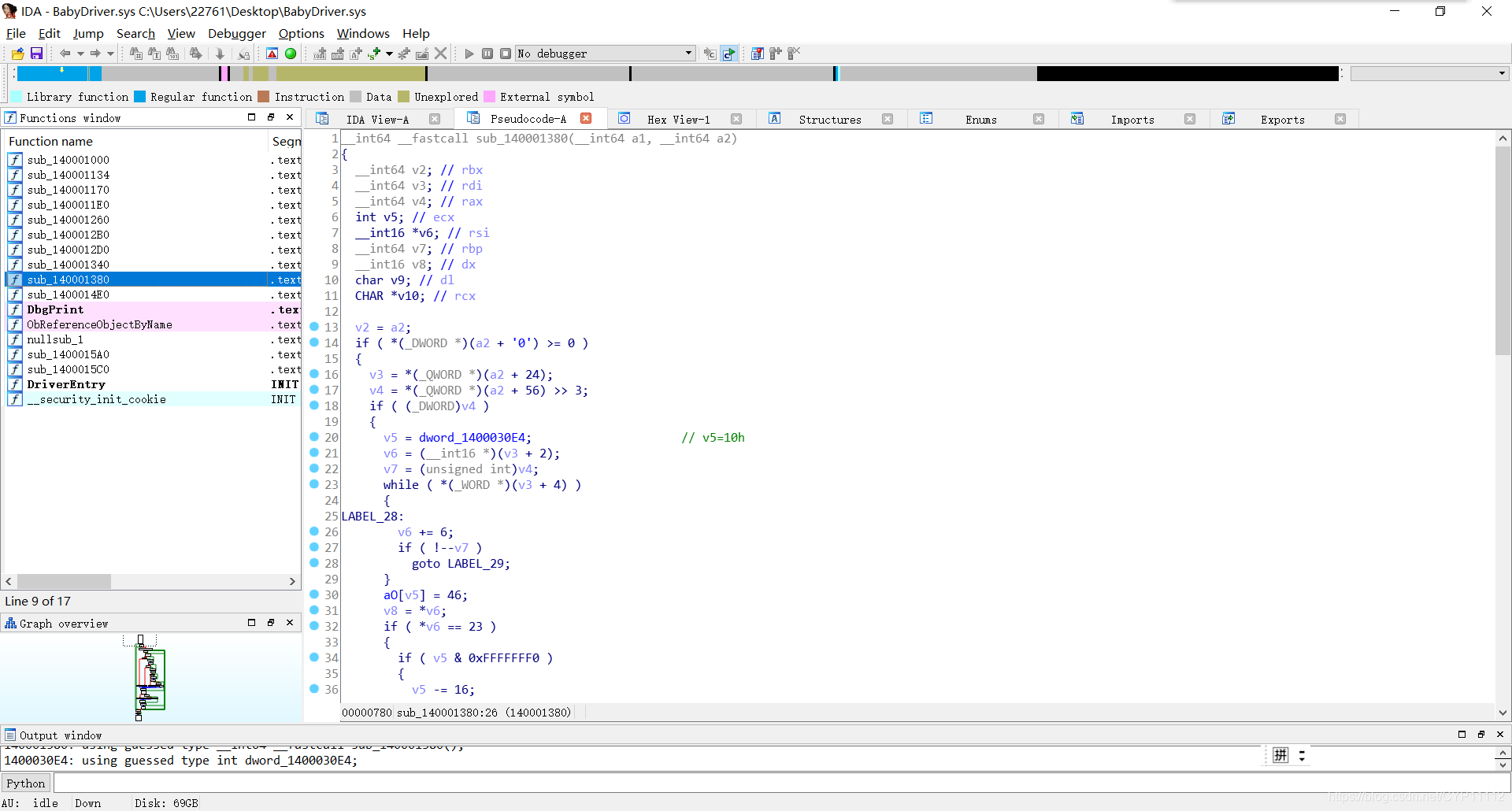Click the Exports tab icon
The image size is (1512, 811).
click(1228, 119)
